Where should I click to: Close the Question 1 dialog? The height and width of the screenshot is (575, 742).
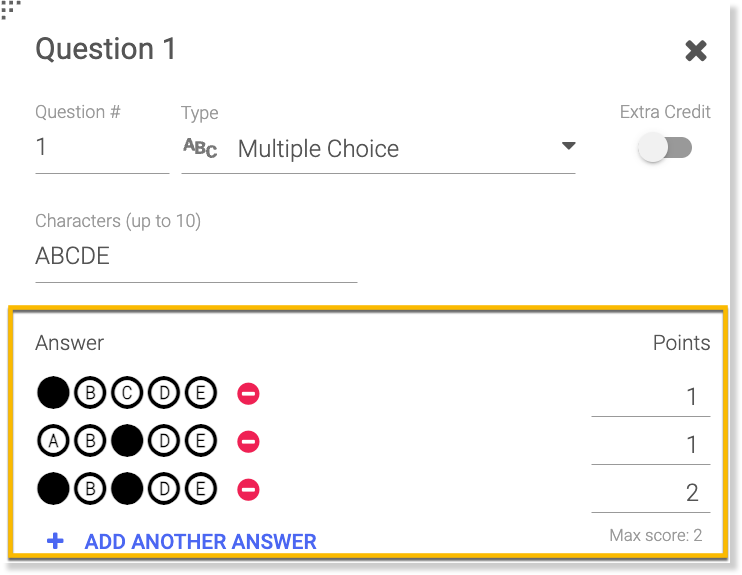(x=696, y=51)
